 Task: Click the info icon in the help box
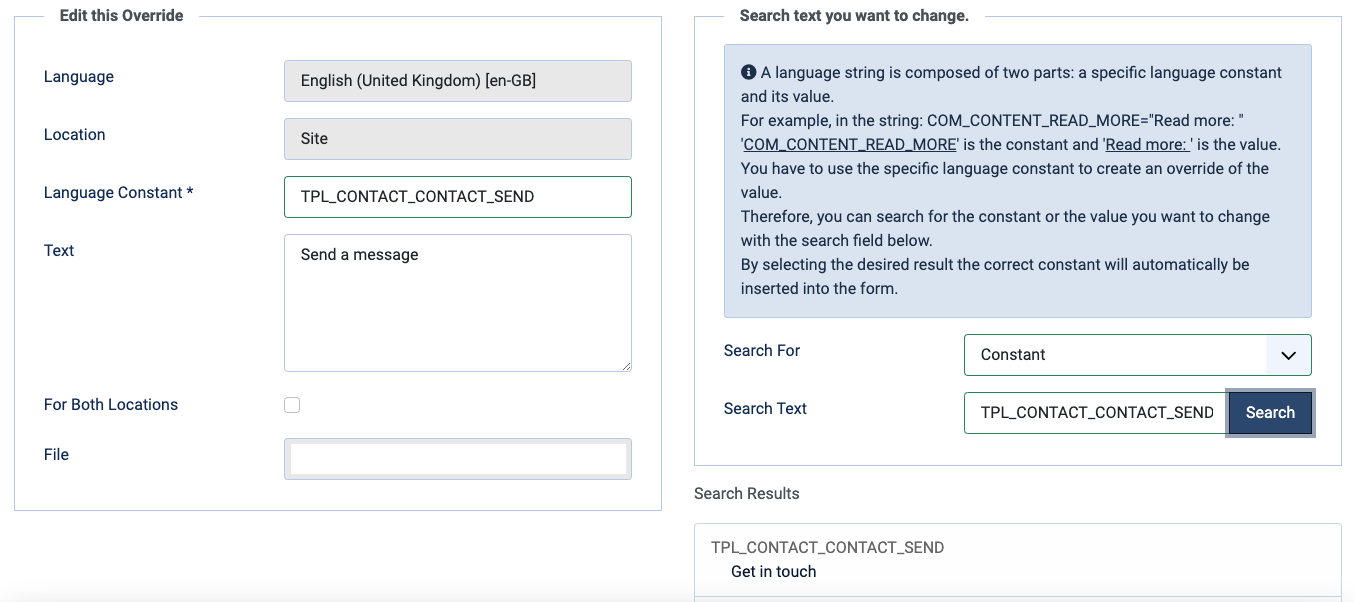(x=748, y=73)
